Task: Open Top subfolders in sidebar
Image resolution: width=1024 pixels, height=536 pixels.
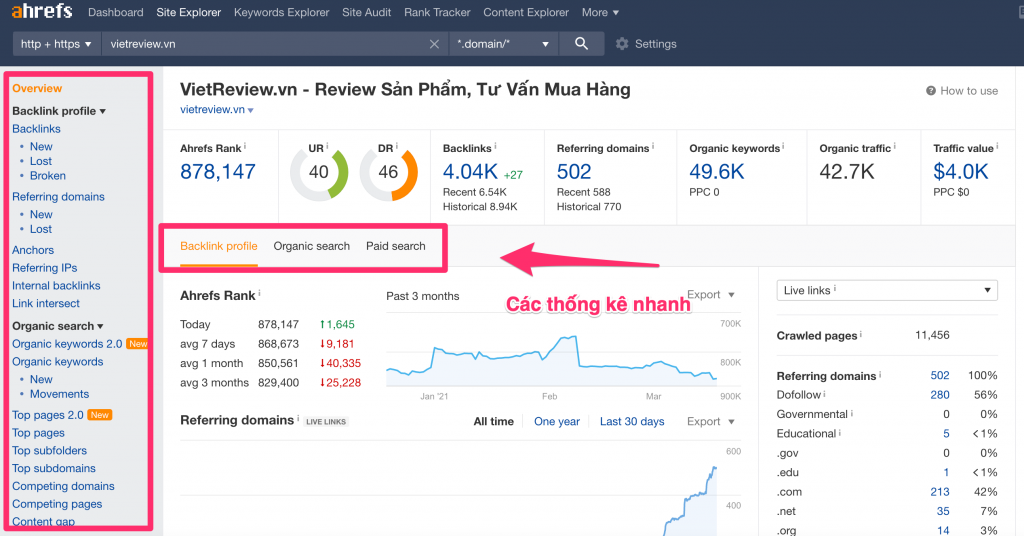Action: (x=49, y=450)
